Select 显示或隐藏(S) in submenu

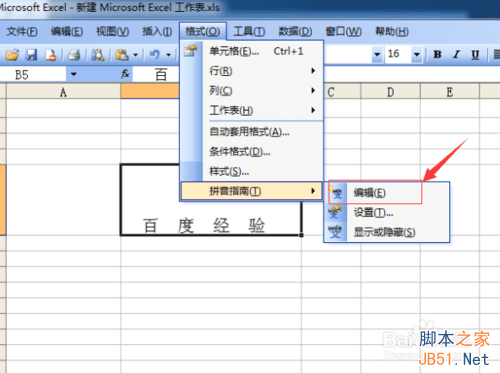(x=387, y=232)
